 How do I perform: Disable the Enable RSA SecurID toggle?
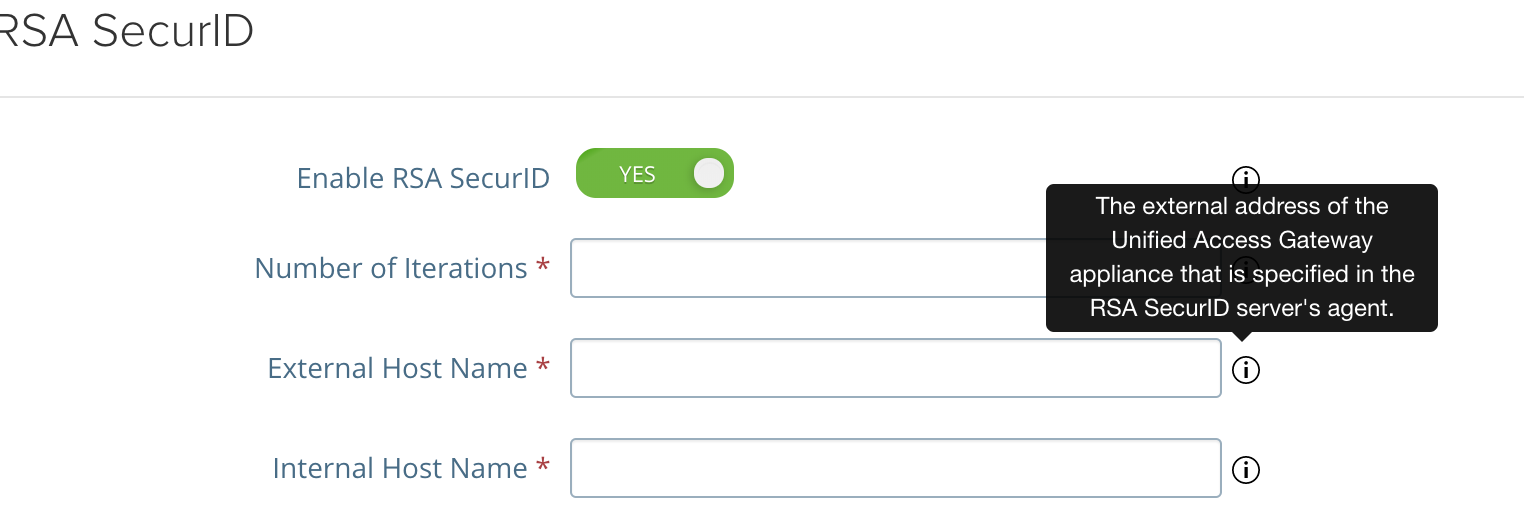pos(655,174)
